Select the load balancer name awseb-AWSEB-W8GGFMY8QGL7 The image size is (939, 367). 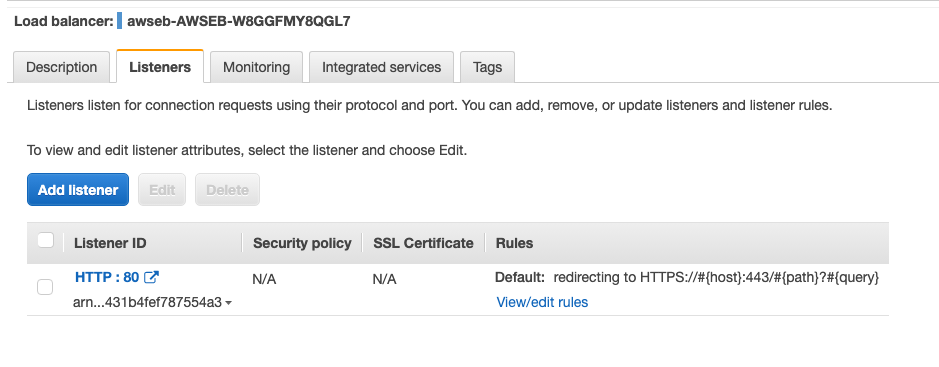(238, 21)
